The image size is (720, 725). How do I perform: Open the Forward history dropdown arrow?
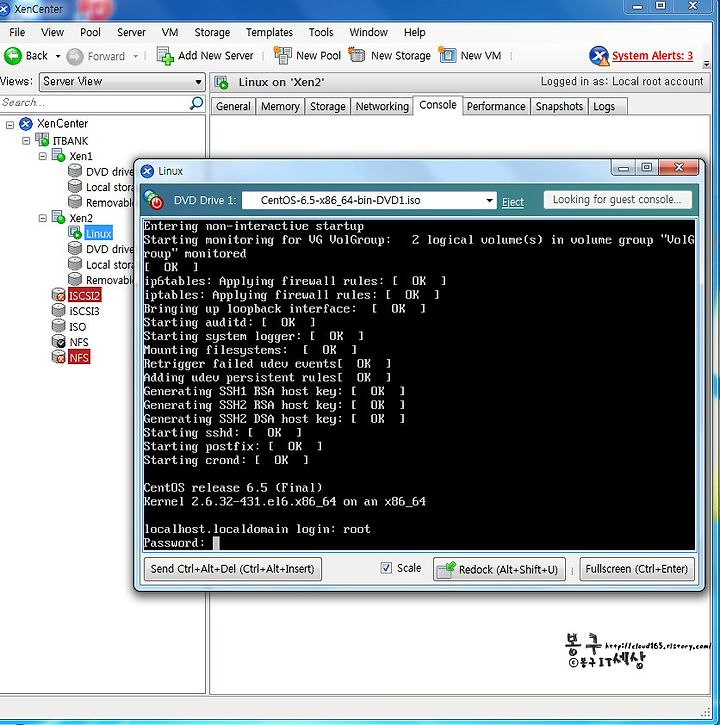tap(135, 56)
